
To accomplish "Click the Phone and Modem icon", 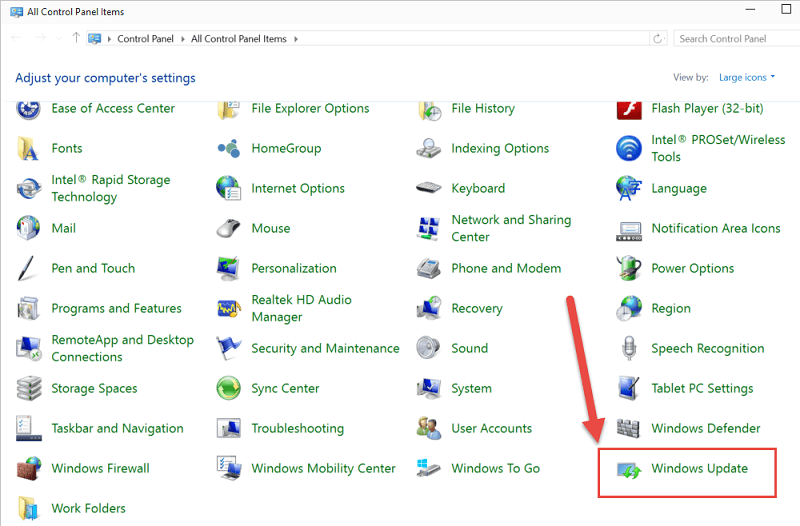I will click(x=429, y=268).
